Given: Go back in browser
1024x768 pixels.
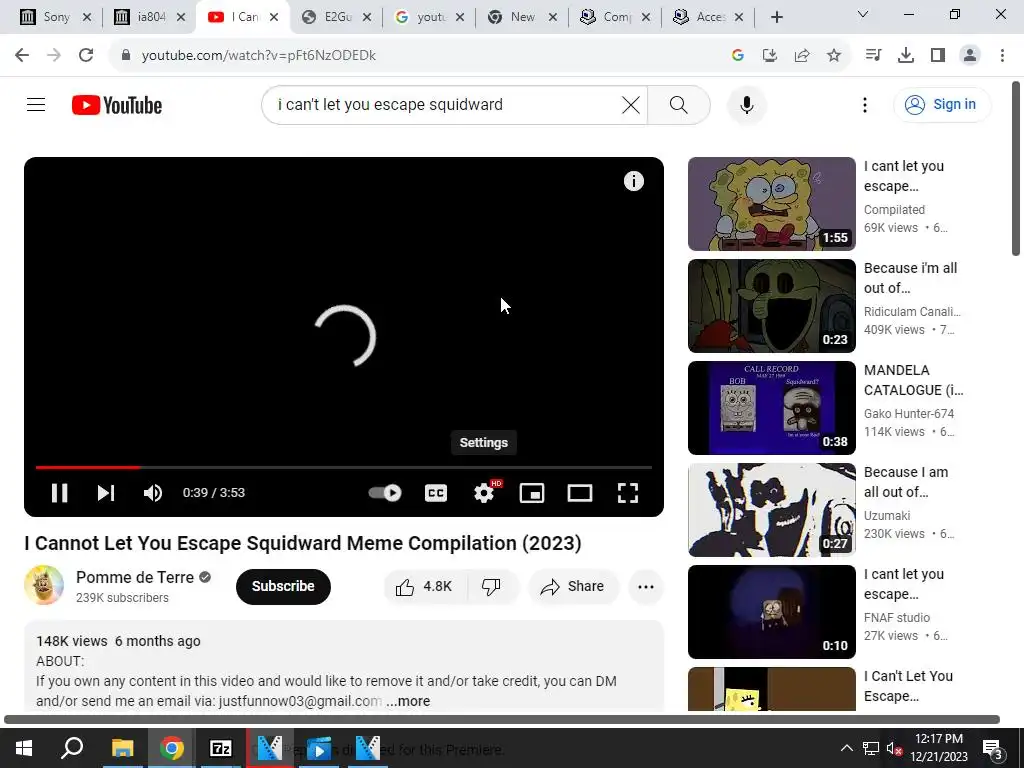Looking at the screenshot, I should [x=22, y=56].
